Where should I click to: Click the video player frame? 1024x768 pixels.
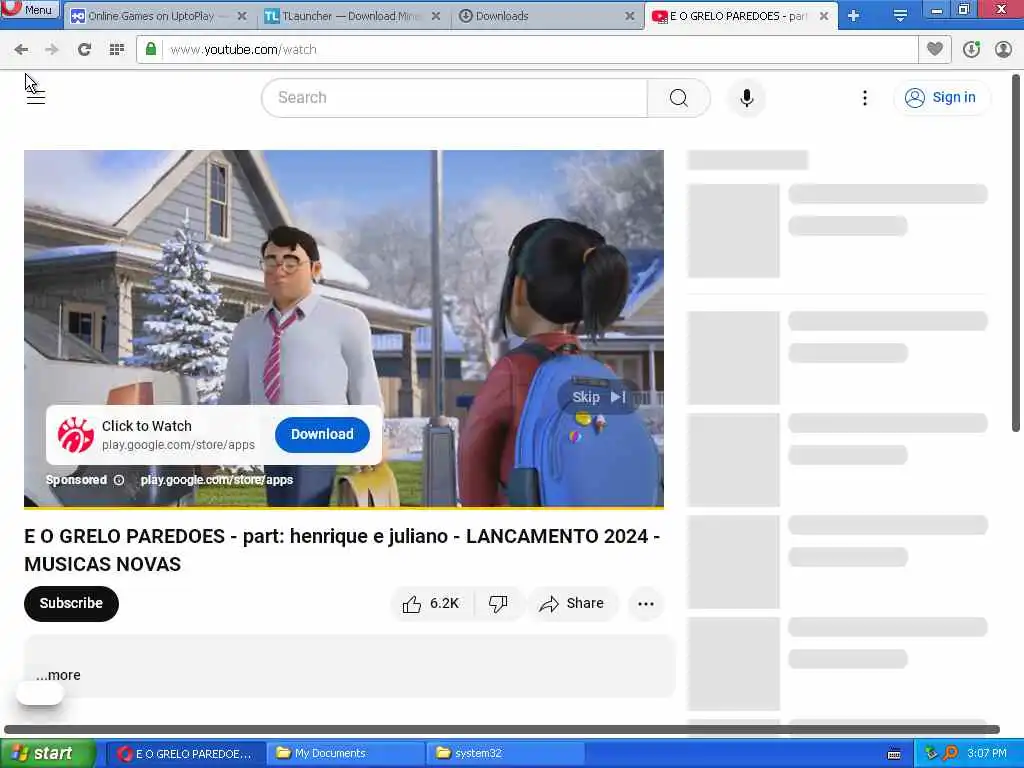344,328
